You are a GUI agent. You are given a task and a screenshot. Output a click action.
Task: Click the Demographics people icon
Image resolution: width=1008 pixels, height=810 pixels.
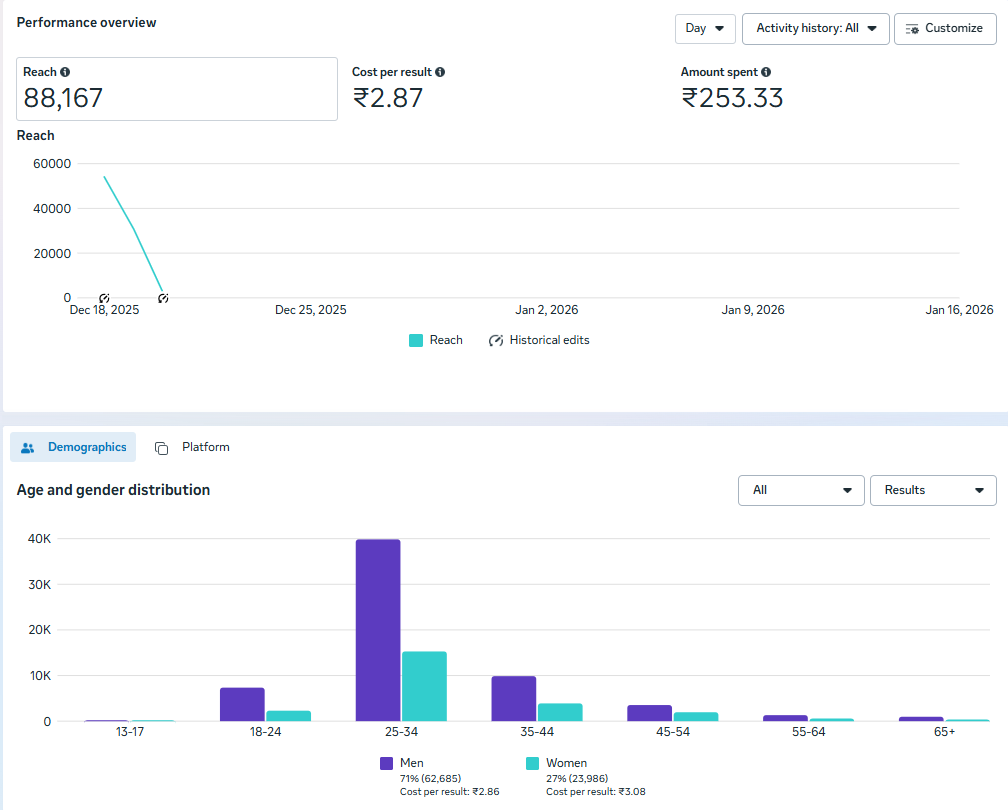(28, 448)
